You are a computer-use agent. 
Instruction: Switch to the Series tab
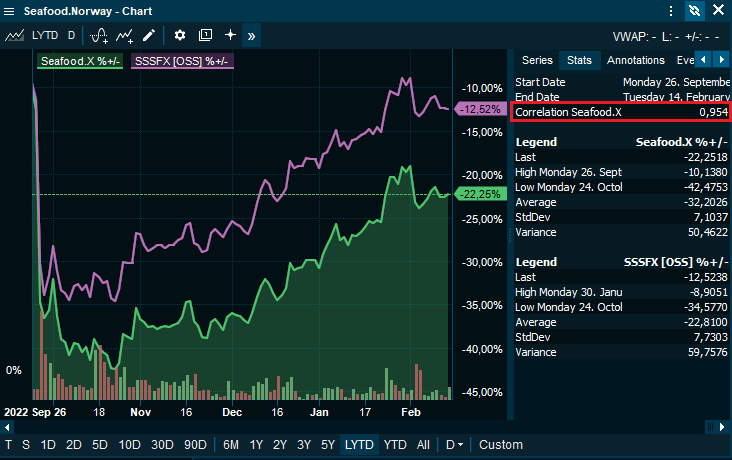(x=537, y=61)
